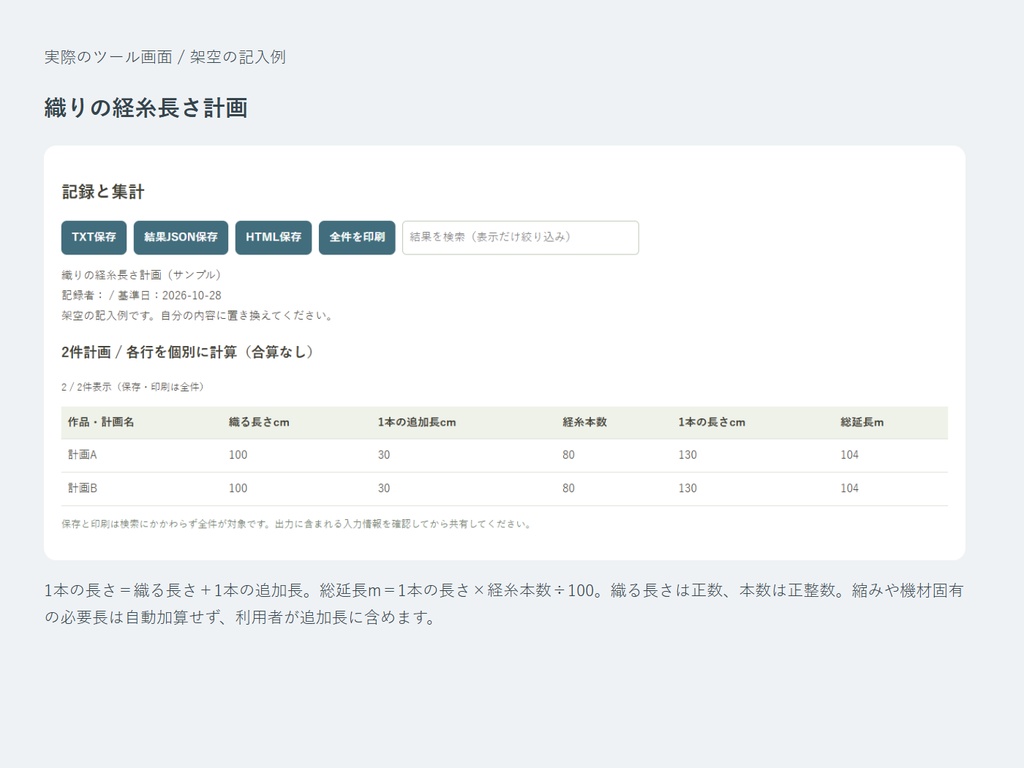1024x768 pixels.
Task: Select the 計画A row name cell
Action: tap(82, 455)
